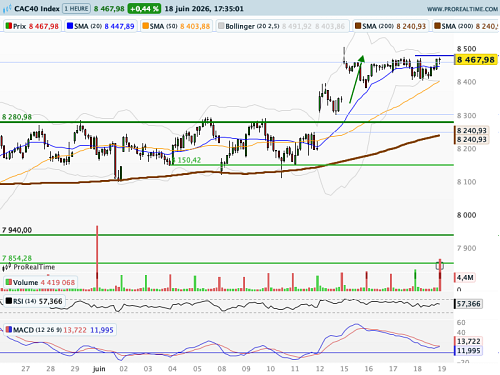Image resolution: width=500 pixels, height=375 pixels.
Task: Click the 13,722 MACD axis tag
Action: point(468,341)
